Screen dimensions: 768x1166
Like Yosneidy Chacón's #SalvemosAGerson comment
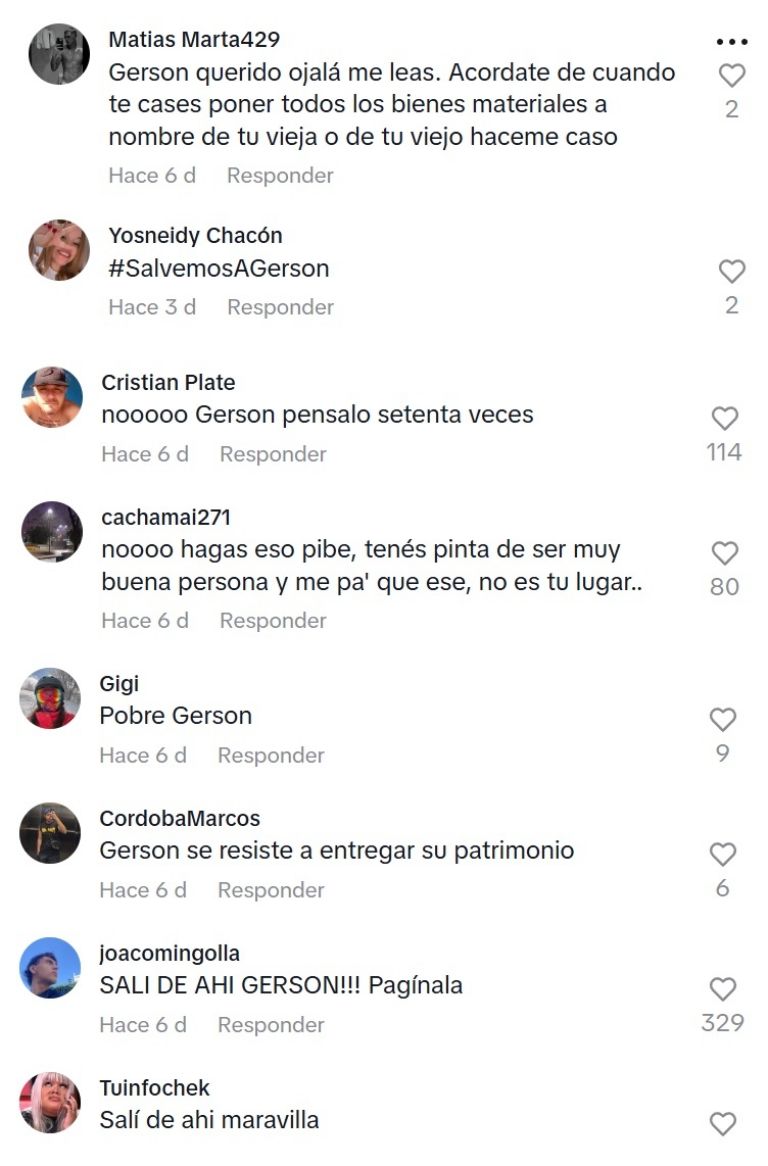[732, 271]
